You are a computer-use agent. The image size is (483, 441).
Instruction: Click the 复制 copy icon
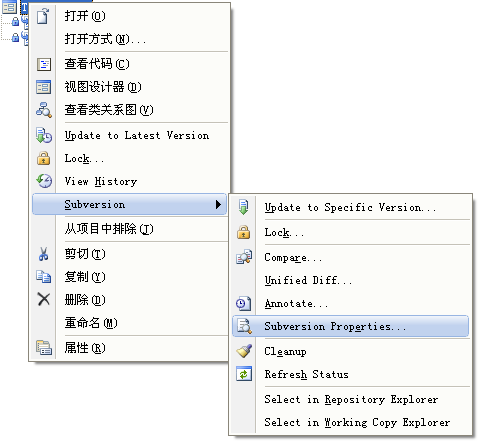point(44,277)
